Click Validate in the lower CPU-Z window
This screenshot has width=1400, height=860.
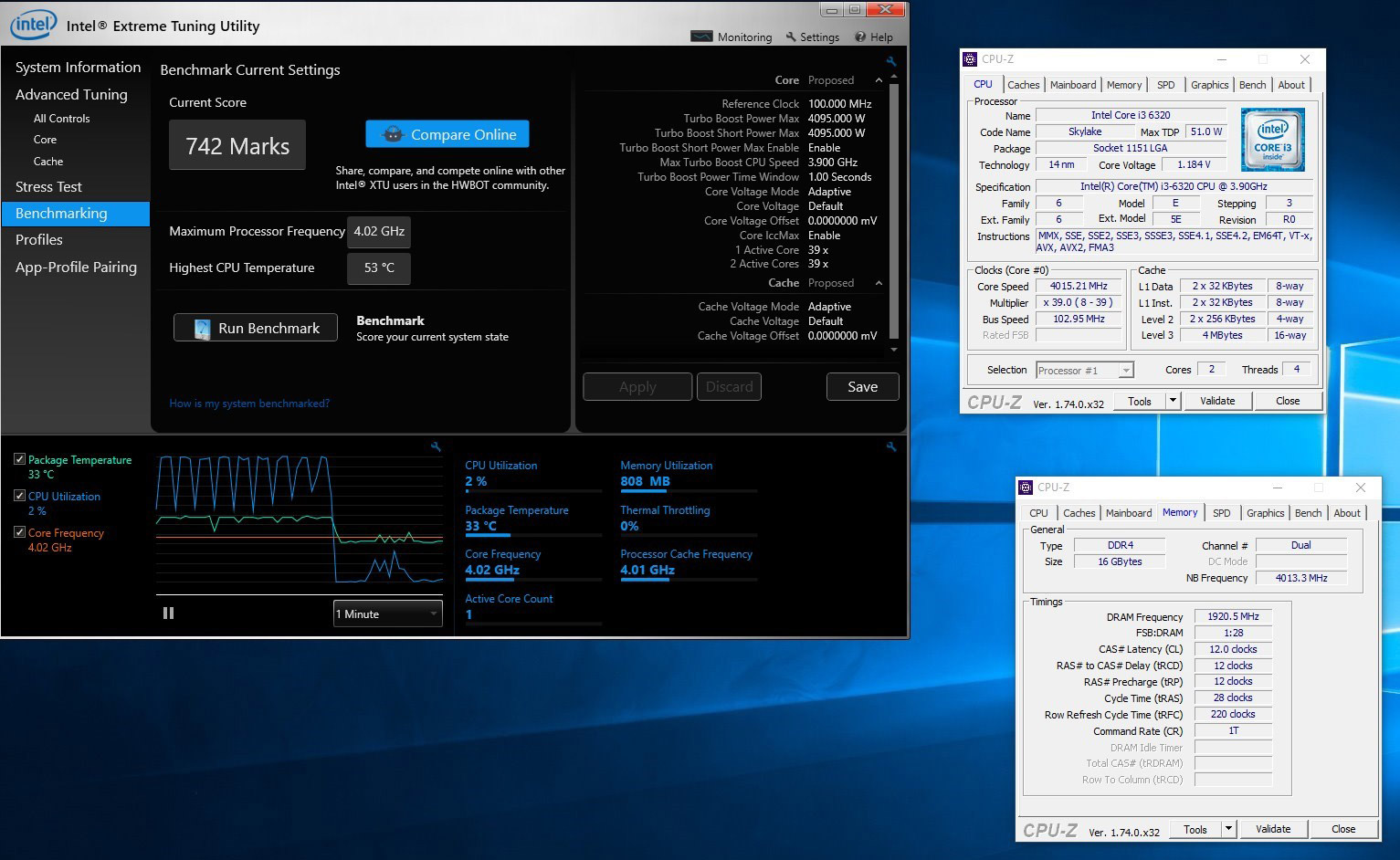pyautogui.click(x=1273, y=829)
